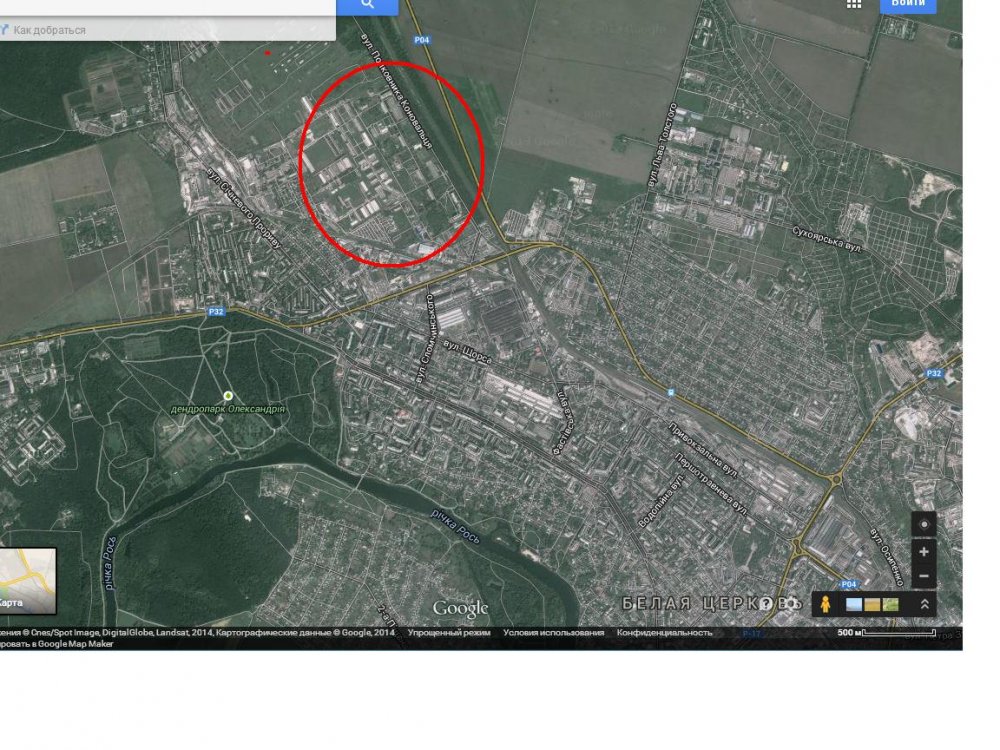Click the directions arrow icon beside Как добраться
This screenshot has height=750, width=1000.
point(4,29)
